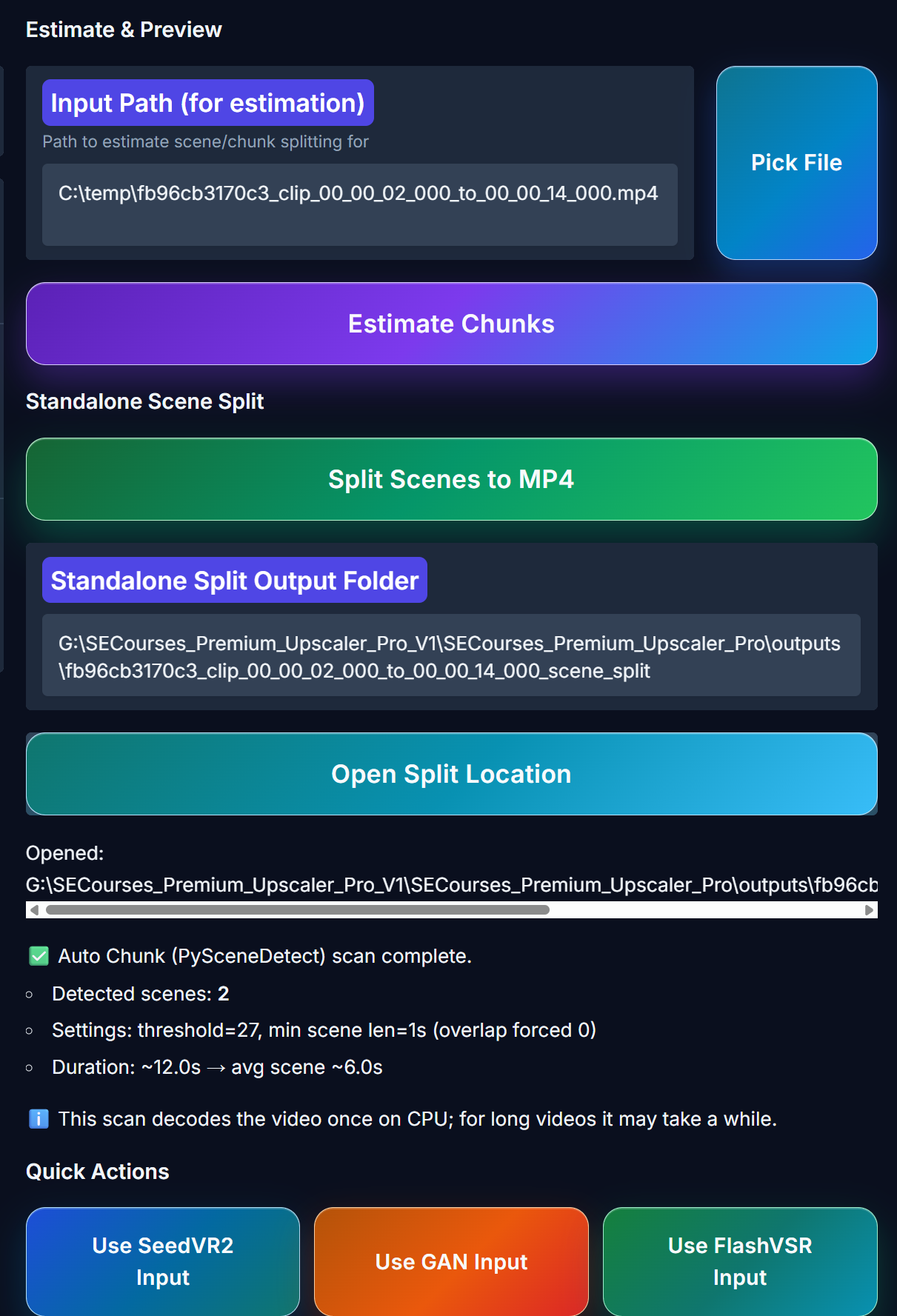Click the Settings threshold=27 result line
This screenshot has width=897, height=1316.
[x=324, y=1030]
